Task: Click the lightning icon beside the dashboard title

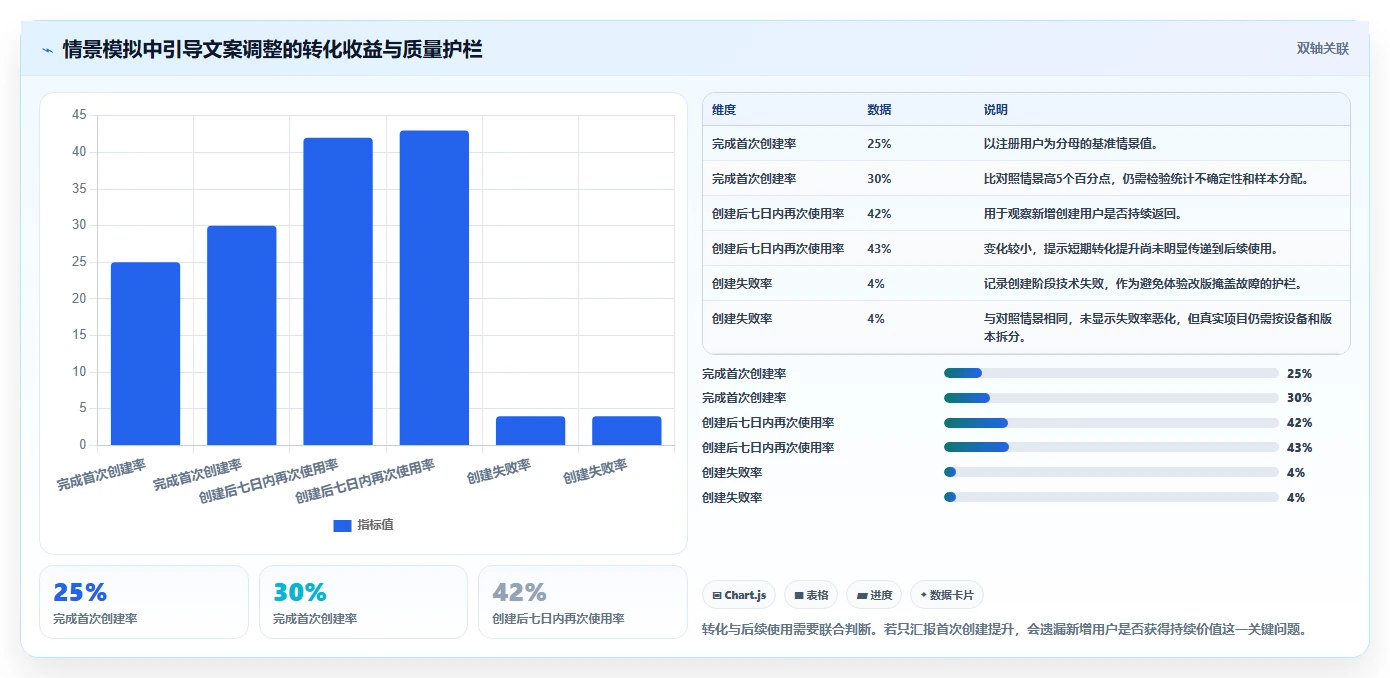Action: click(47, 49)
